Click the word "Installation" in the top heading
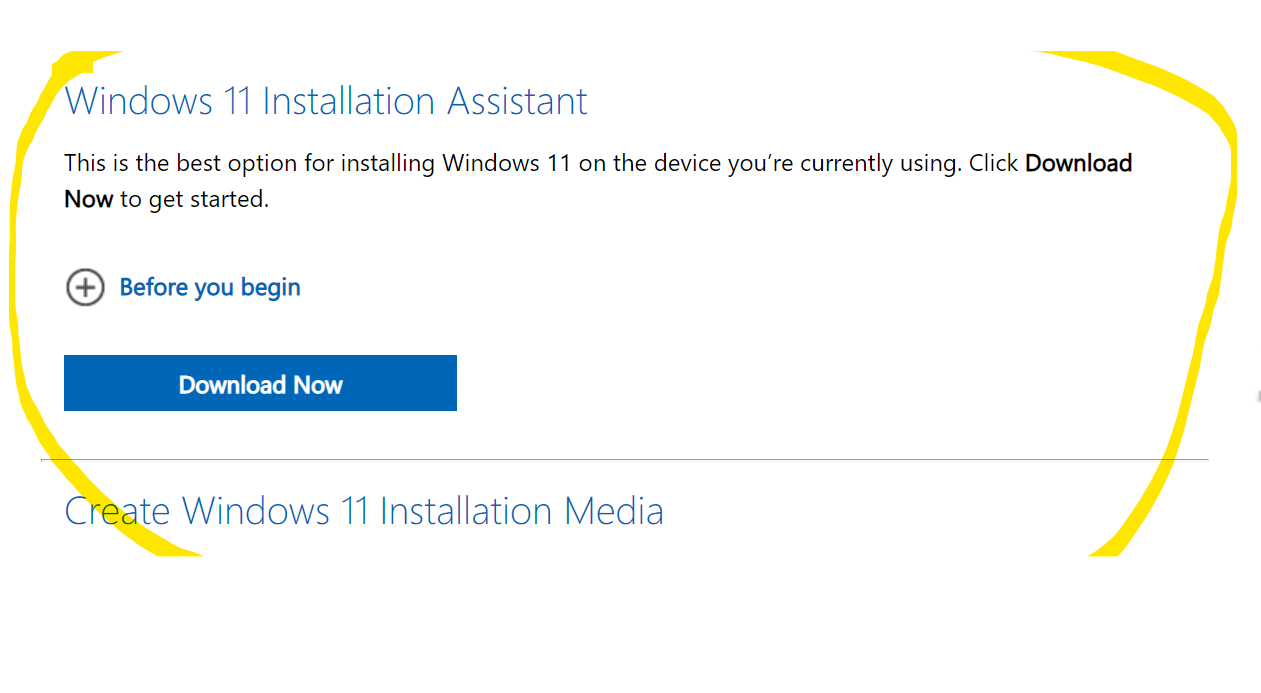 click(350, 101)
